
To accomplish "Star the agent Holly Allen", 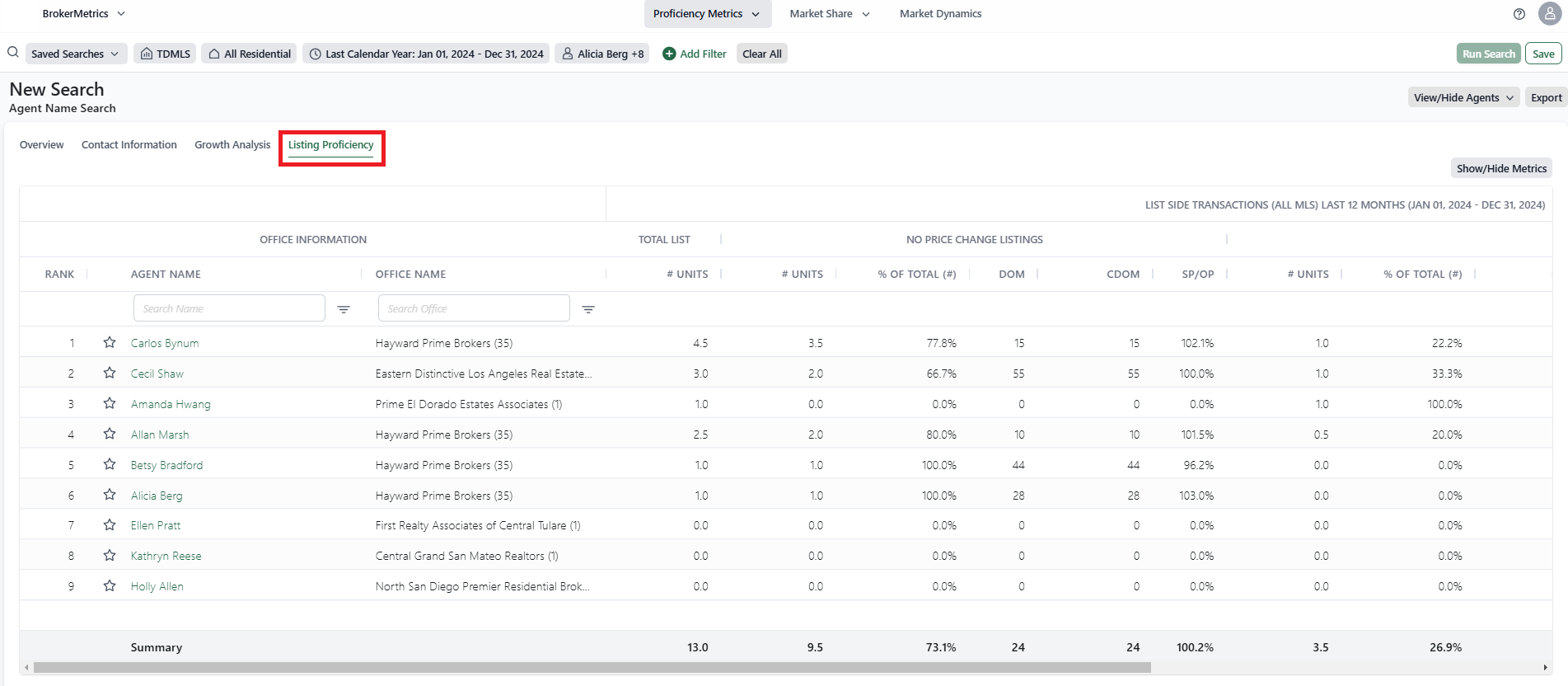I will click(110, 585).
